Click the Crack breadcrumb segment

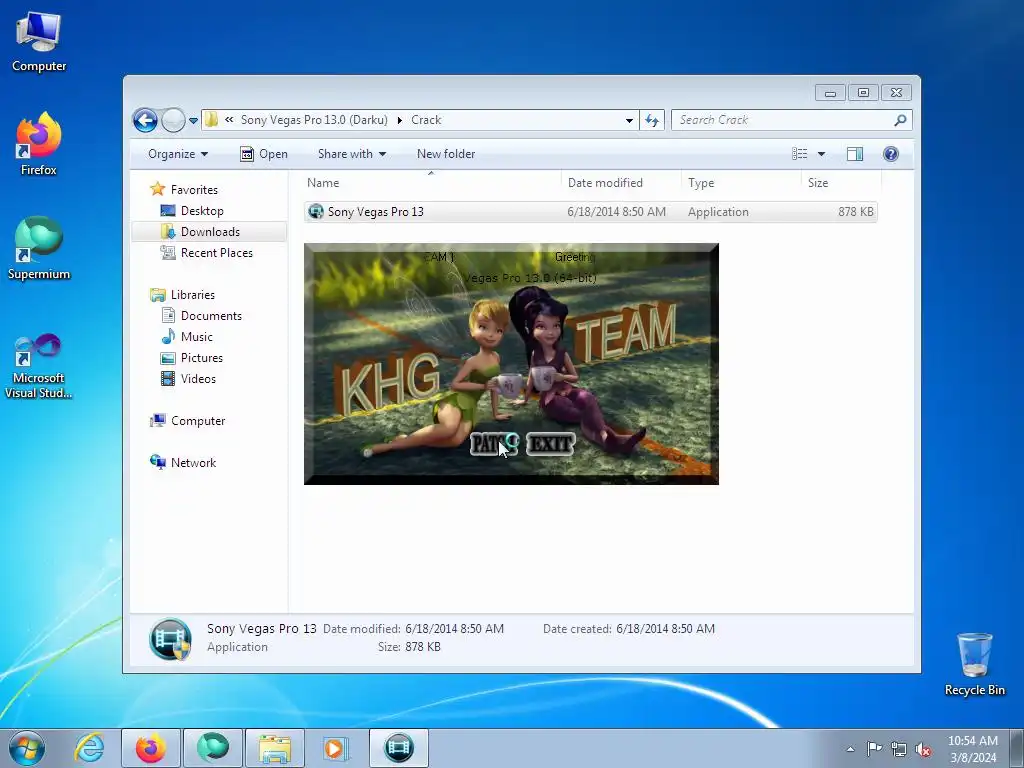coord(426,120)
